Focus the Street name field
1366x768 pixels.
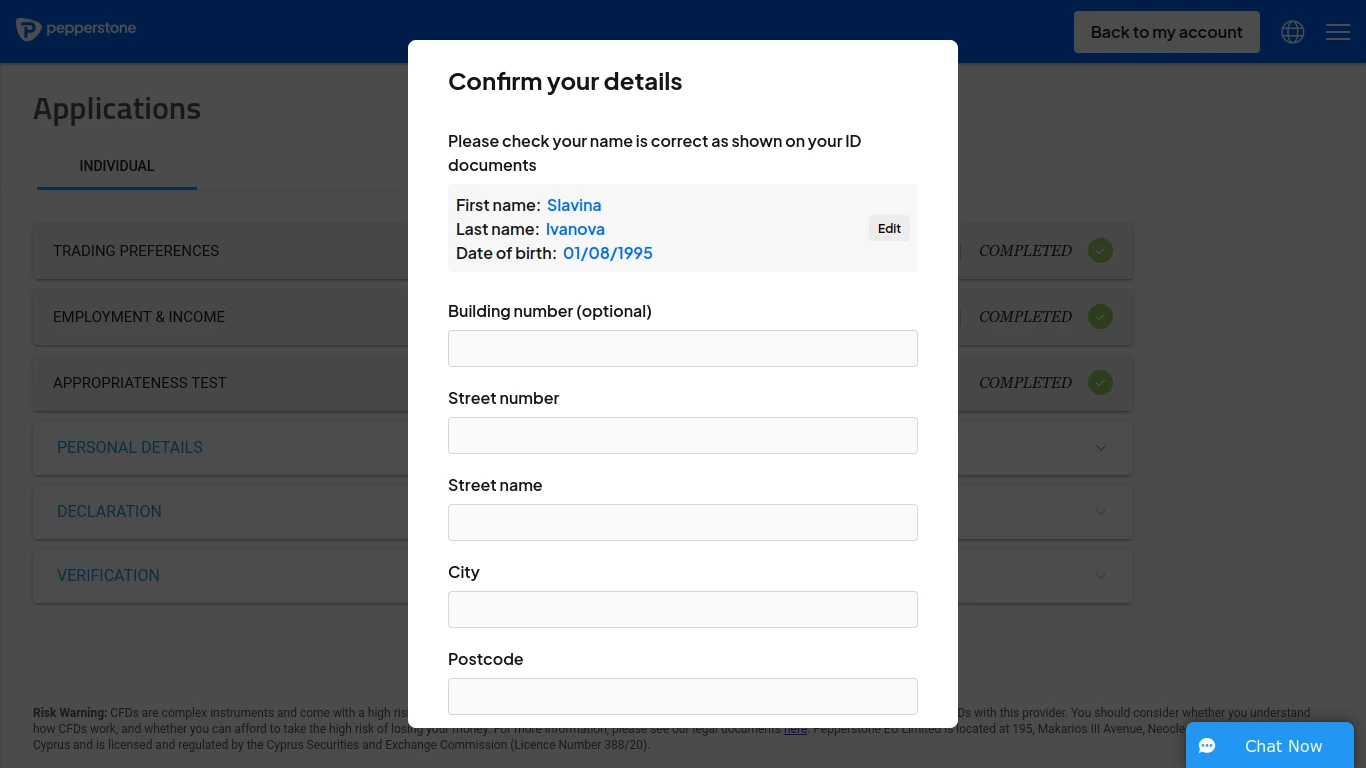(x=683, y=522)
